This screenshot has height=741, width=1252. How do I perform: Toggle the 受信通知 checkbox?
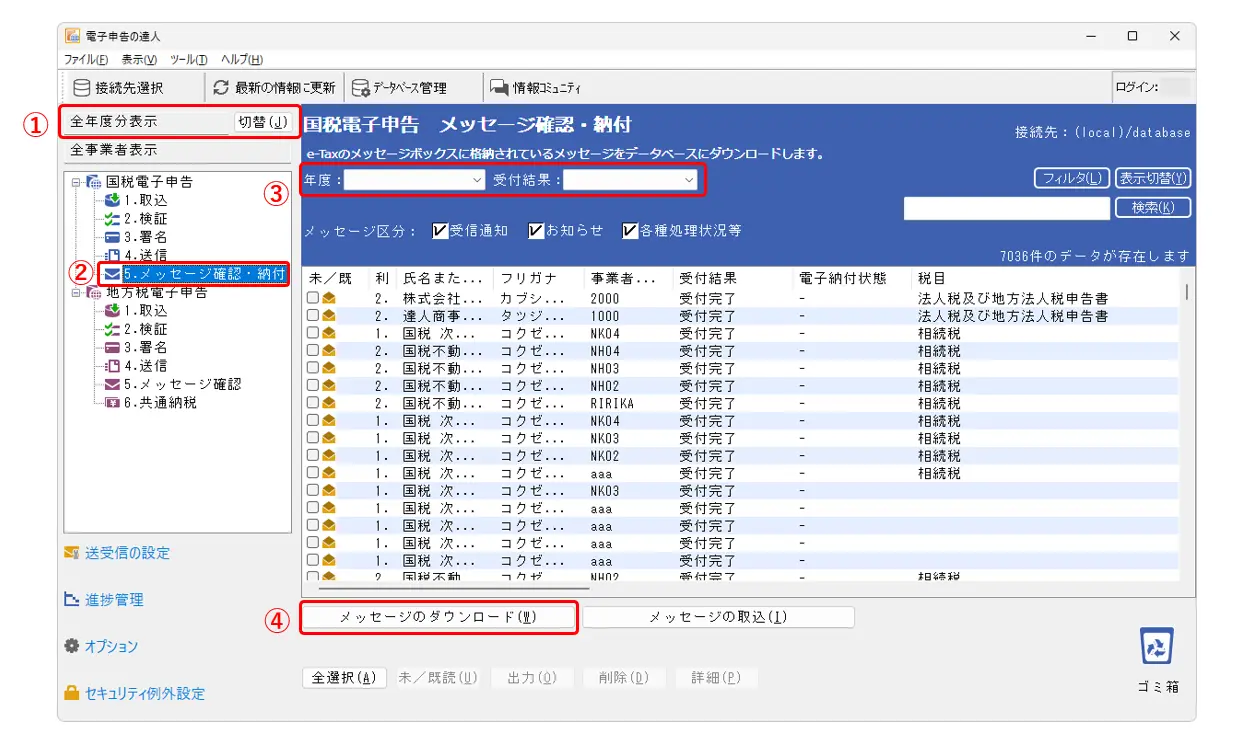440,231
